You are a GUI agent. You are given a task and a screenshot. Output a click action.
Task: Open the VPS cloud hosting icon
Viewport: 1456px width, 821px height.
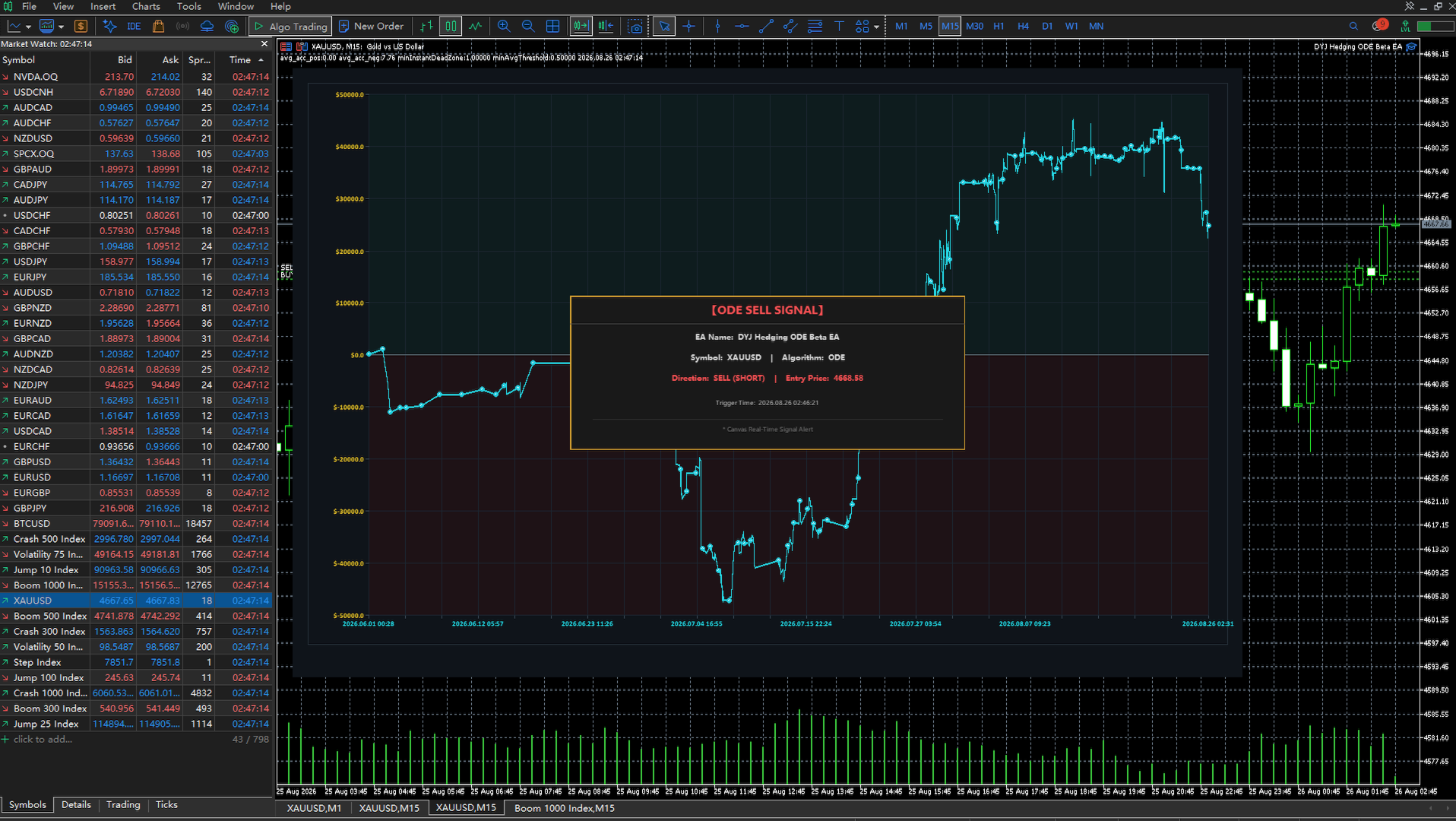pyautogui.click(x=207, y=26)
